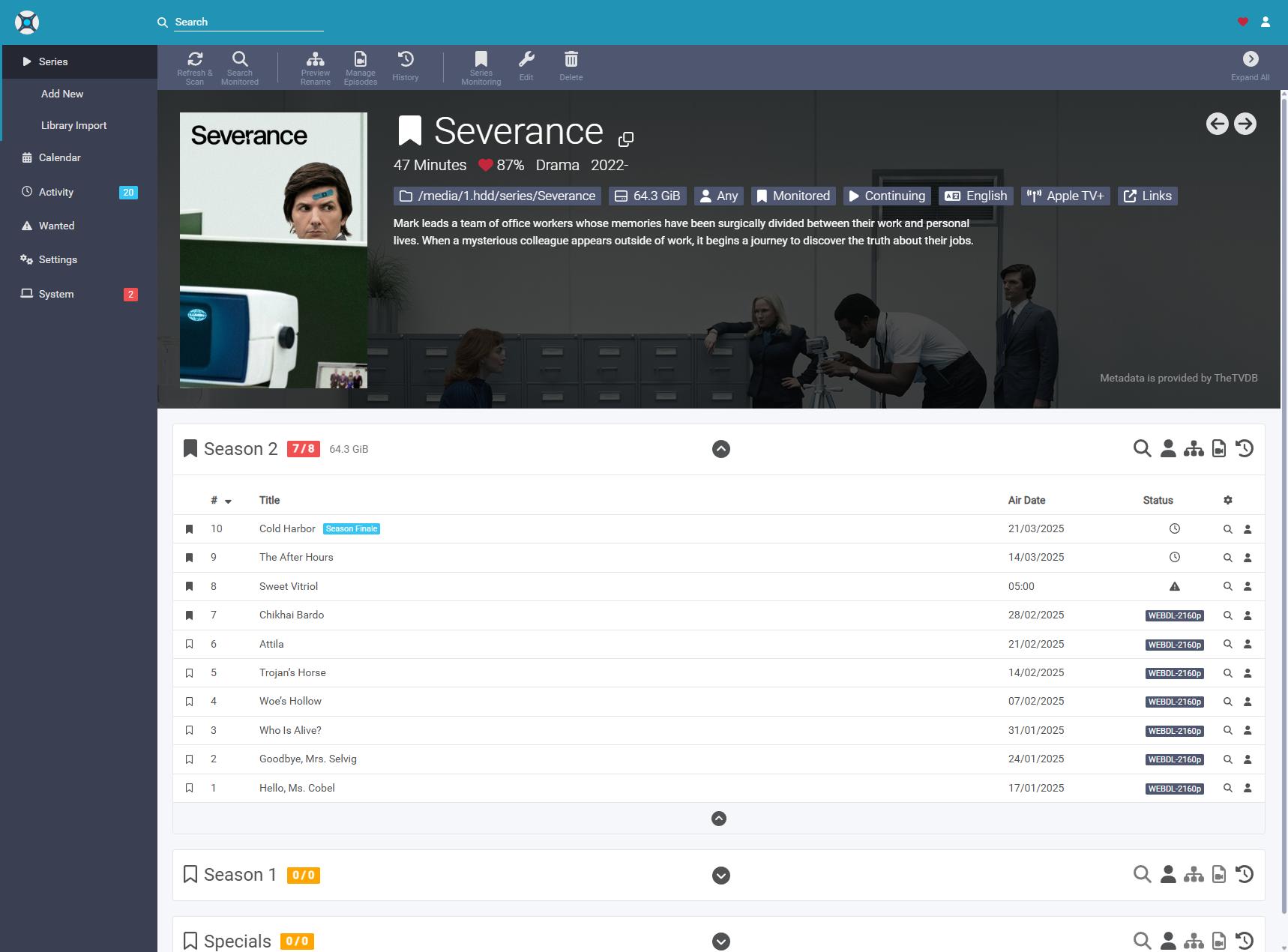Preview rename for Season 2
Screen dimensions: 1288x952
1194,448
